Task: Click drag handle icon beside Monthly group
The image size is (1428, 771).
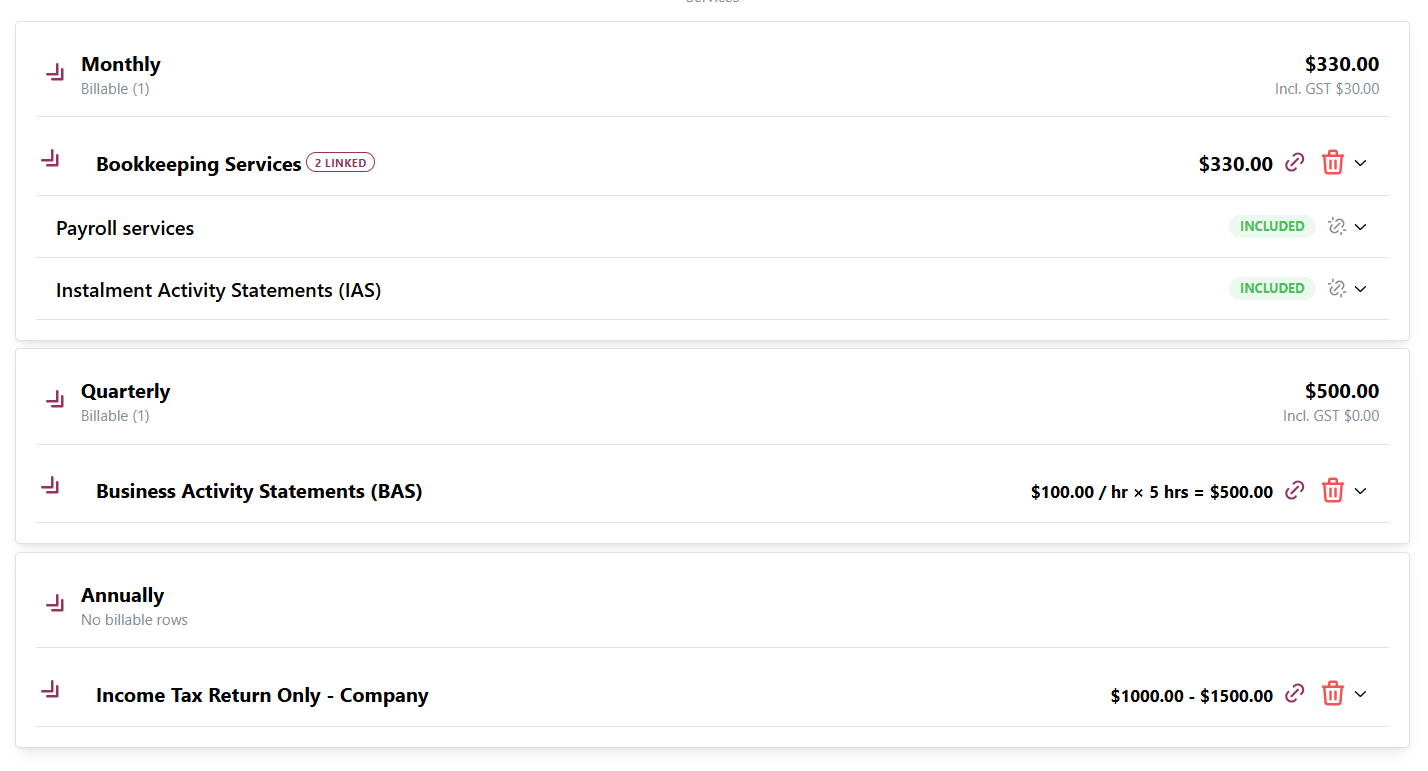Action: [55, 72]
